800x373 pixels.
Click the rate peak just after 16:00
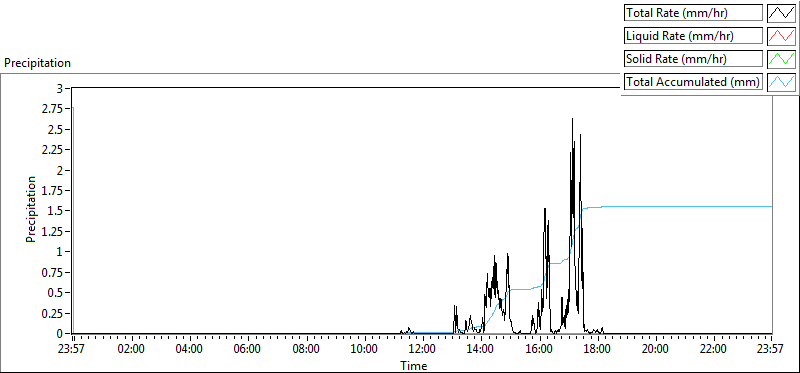point(545,209)
